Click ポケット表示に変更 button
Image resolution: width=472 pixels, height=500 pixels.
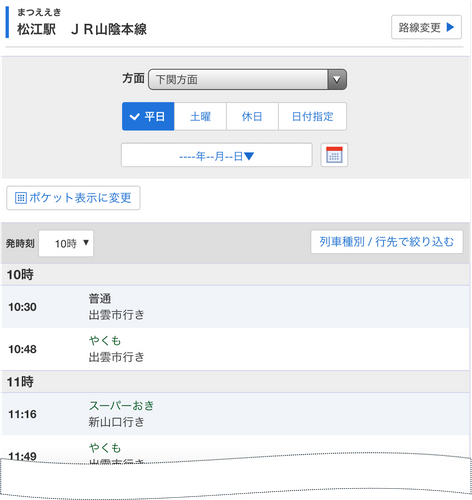click(x=73, y=198)
